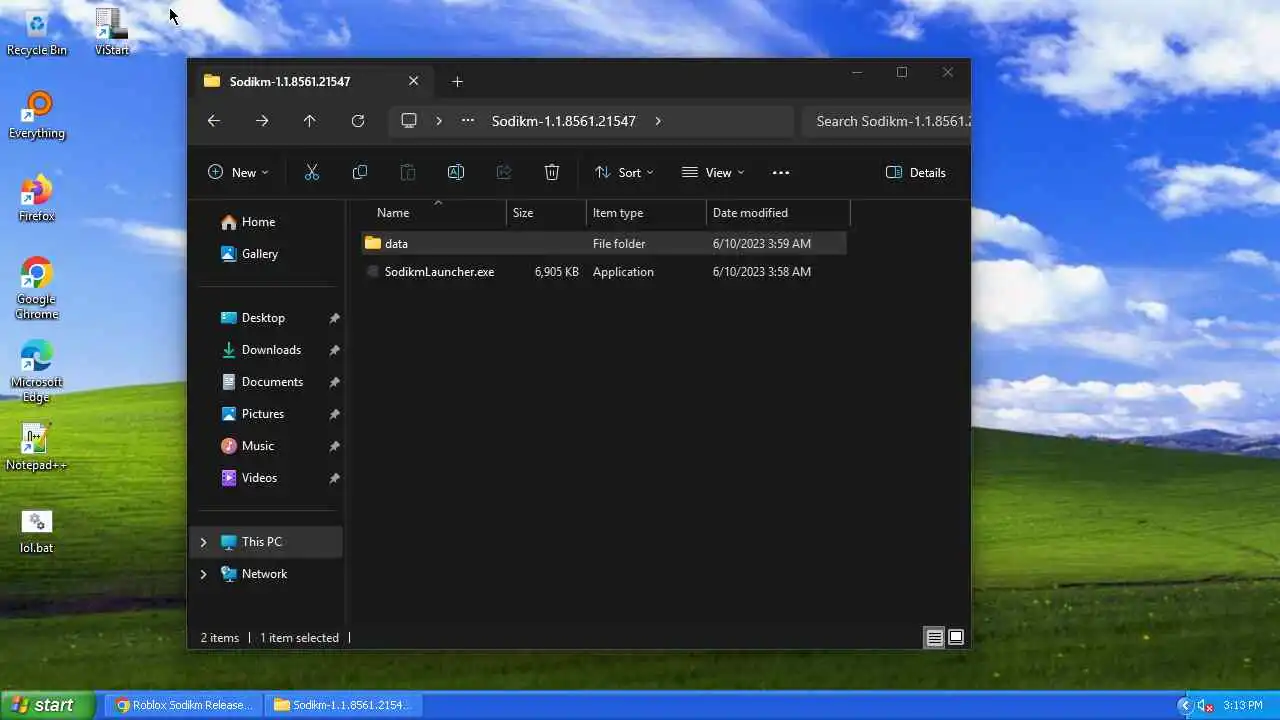Click Sodikm-1.1.8561.21547 in address bar
Viewport: 1280px width, 720px height.
tap(564, 121)
